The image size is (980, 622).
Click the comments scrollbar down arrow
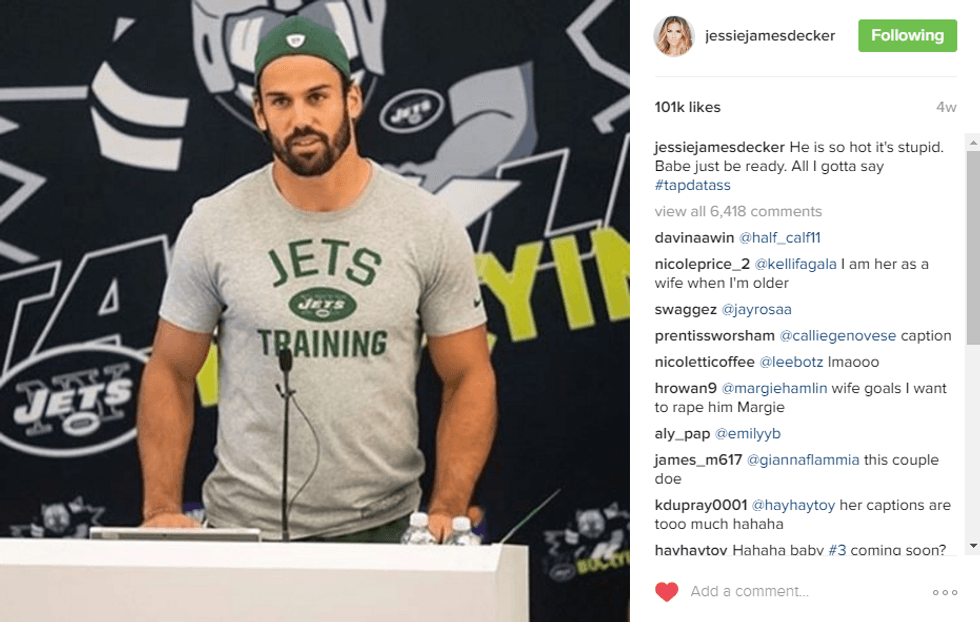pos(973,546)
